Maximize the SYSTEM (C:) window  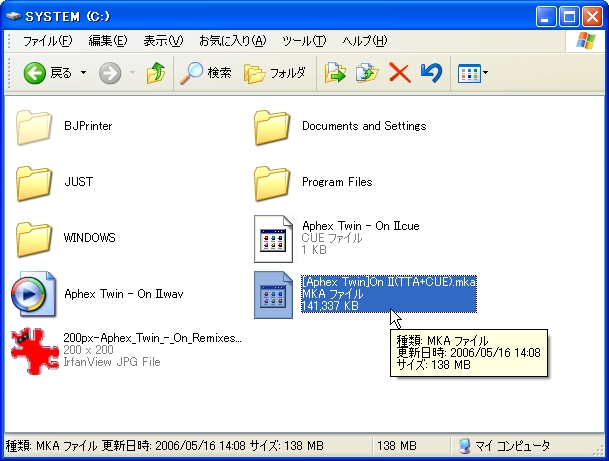(x=569, y=17)
